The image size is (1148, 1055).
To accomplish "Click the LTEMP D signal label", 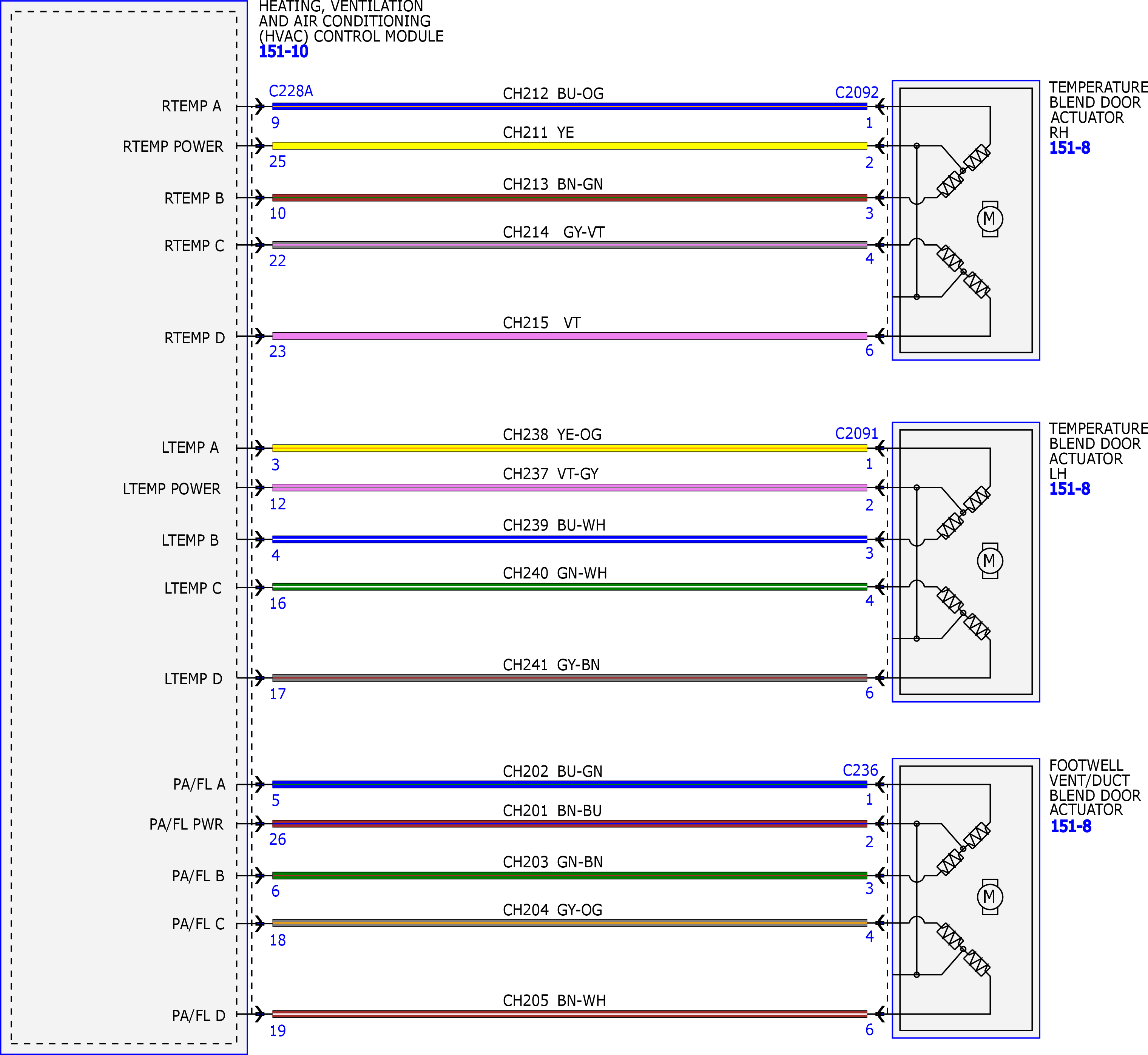I will coord(193,679).
